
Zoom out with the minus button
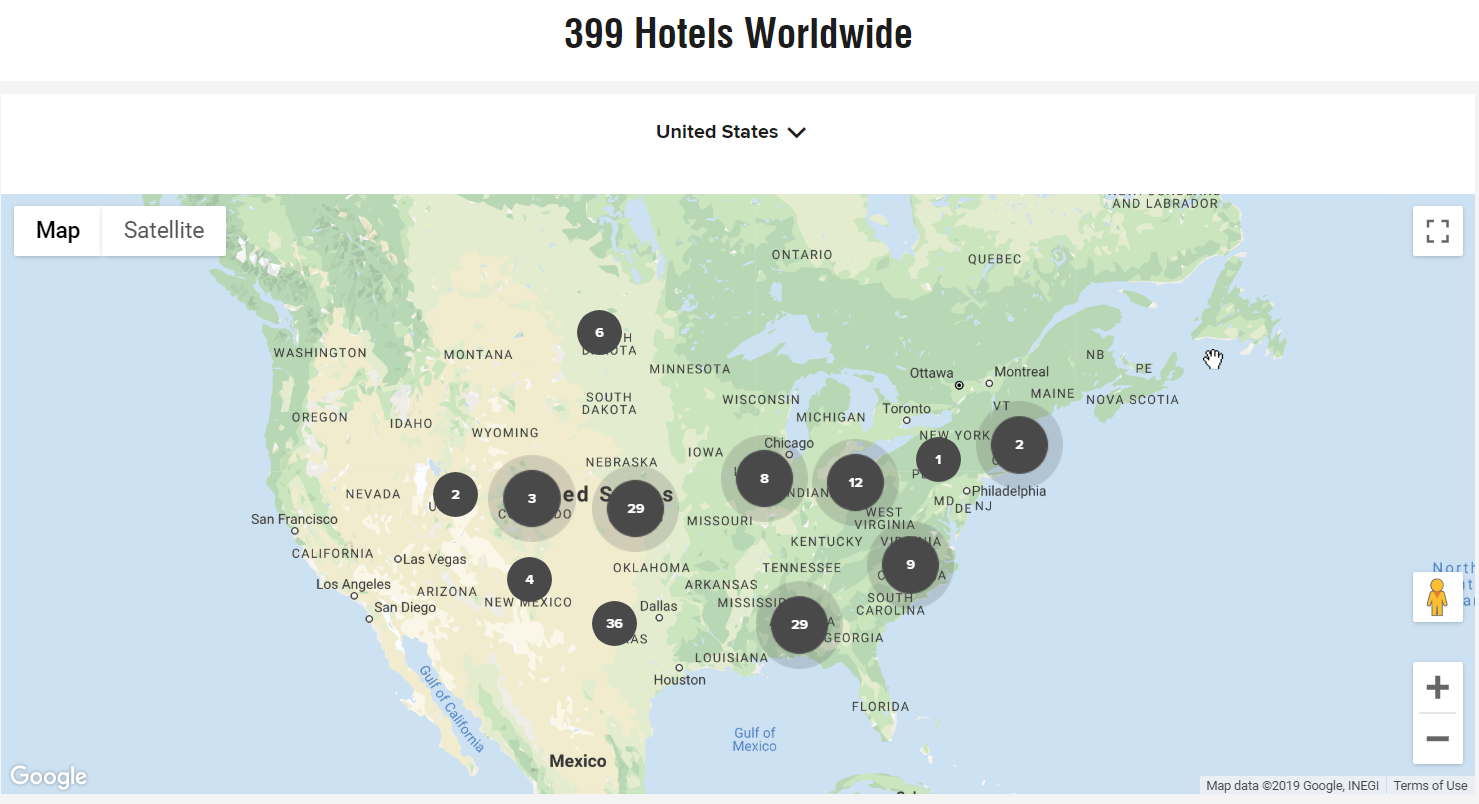point(1437,739)
